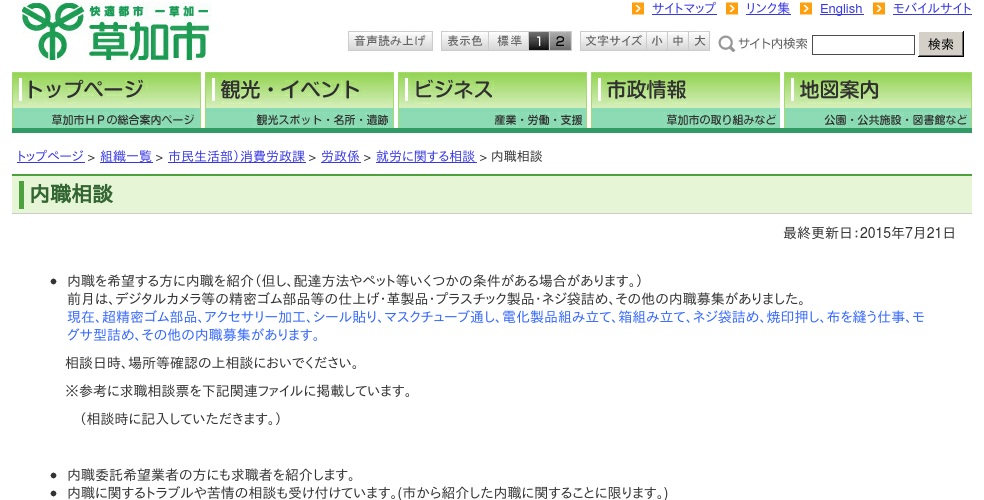
Task: Click the orange arrow icon before サイトマップ
Action: (638, 9)
